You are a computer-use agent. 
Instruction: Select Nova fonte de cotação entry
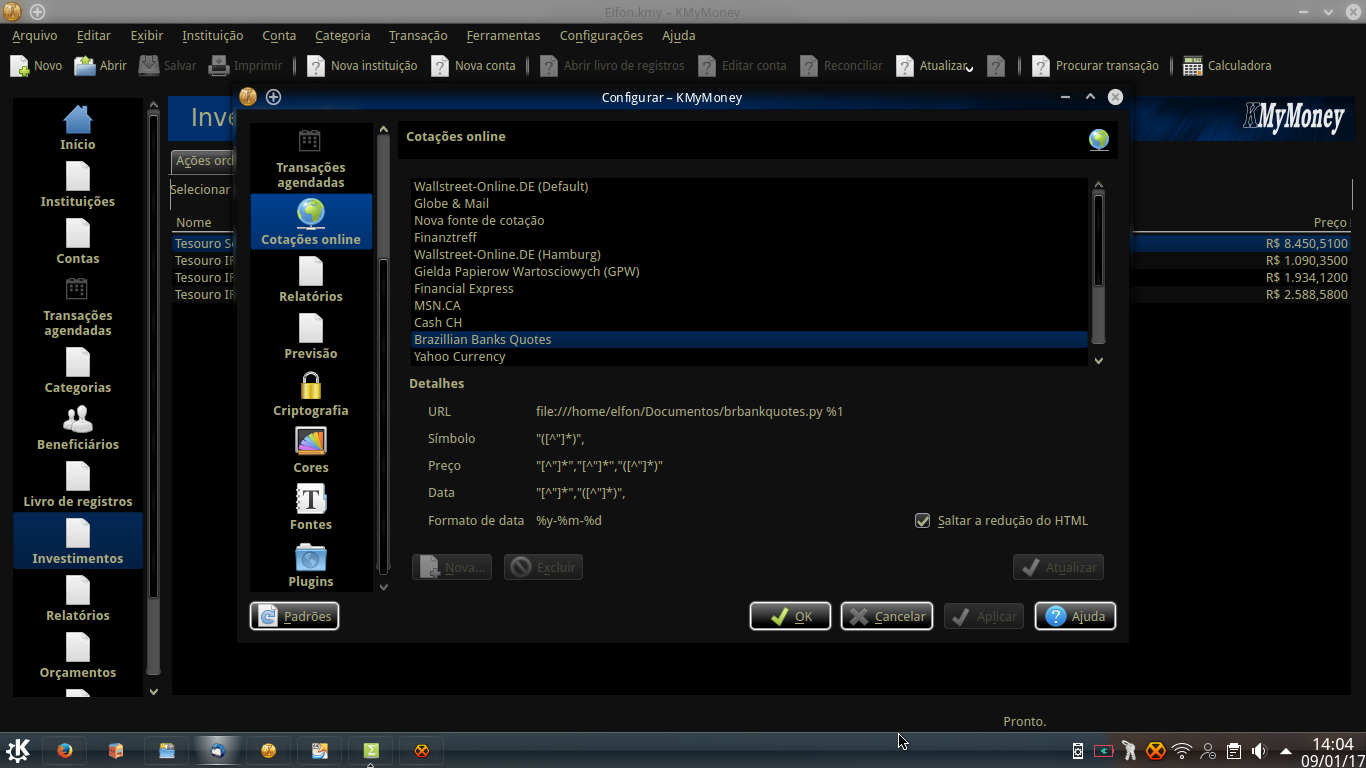[x=749, y=221]
